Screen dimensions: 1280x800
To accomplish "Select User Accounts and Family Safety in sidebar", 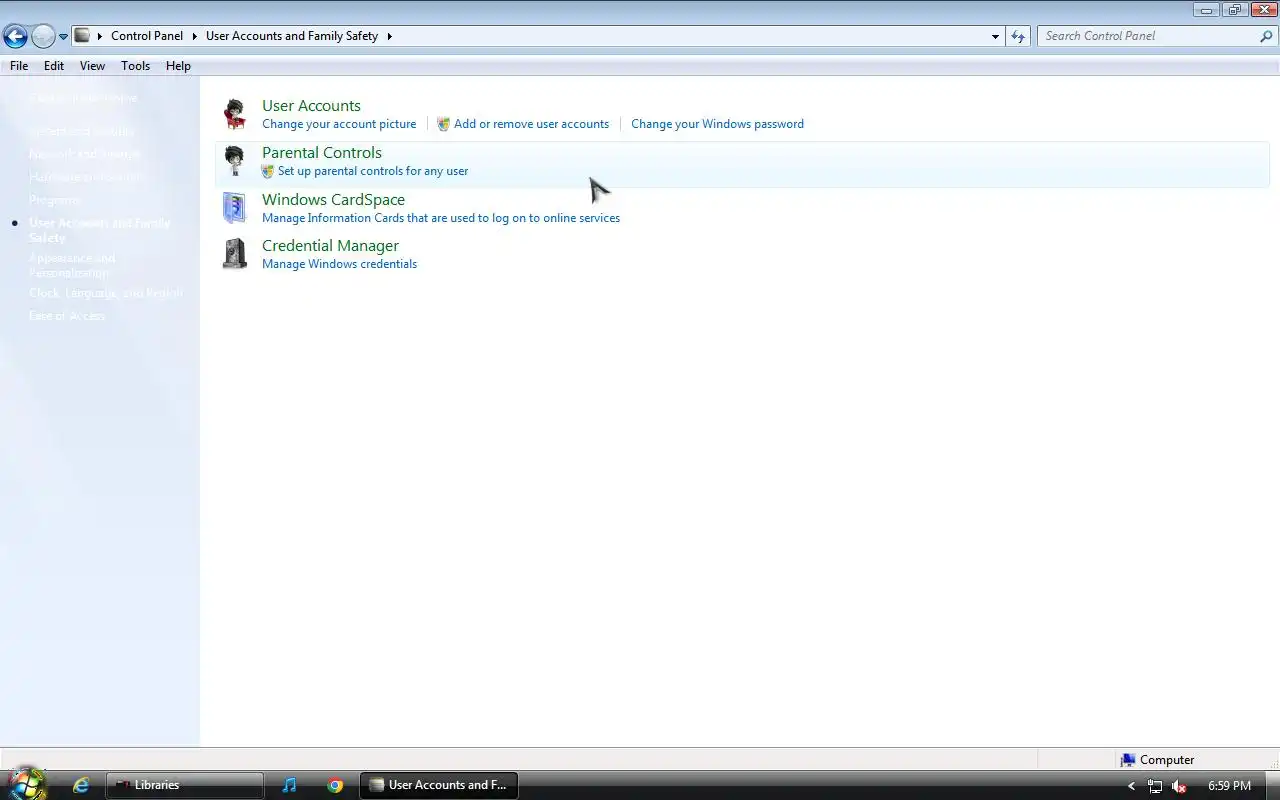I will pyautogui.click(x=100, y=230).
